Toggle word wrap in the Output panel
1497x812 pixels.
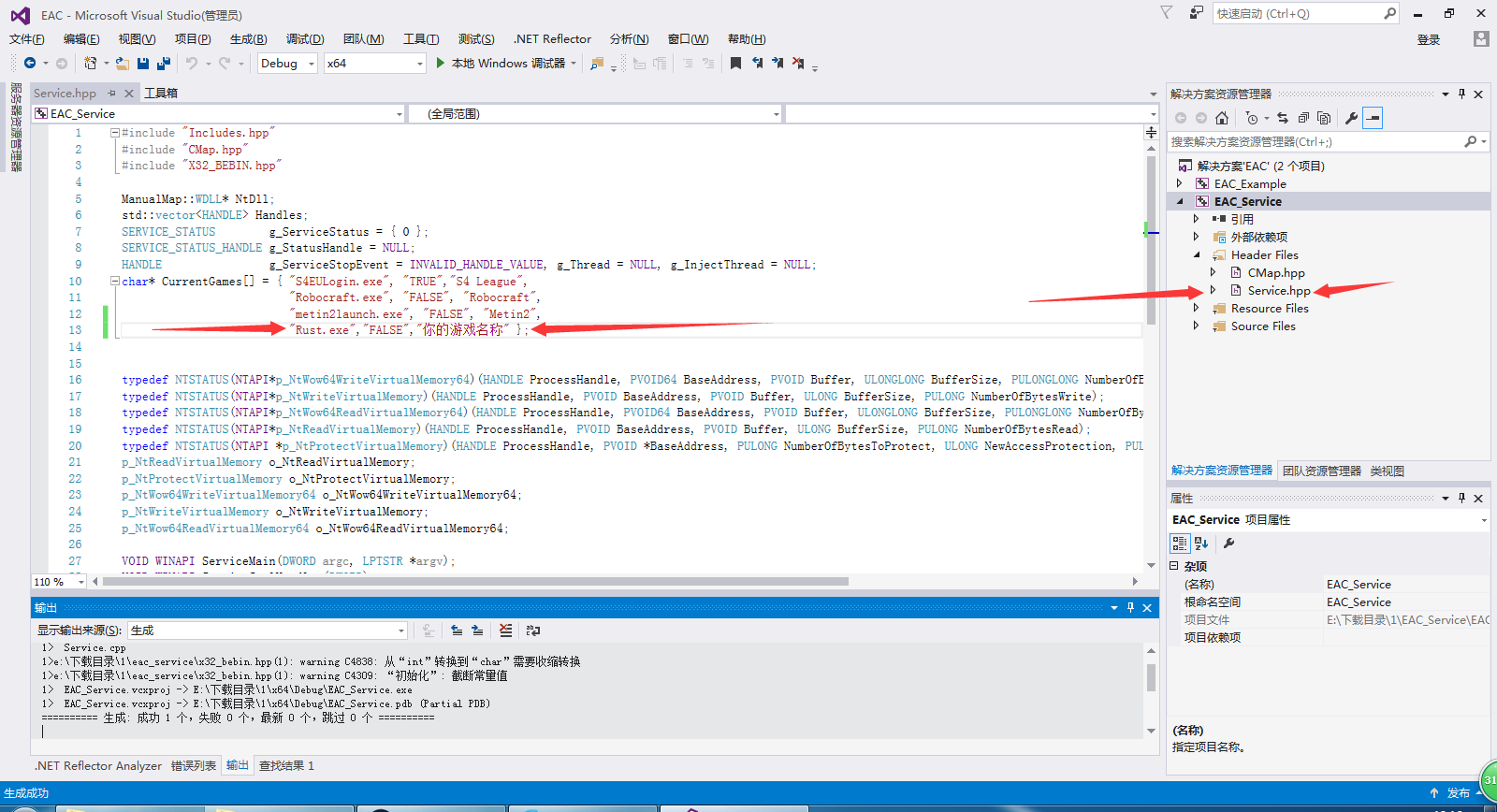(533, 631)
